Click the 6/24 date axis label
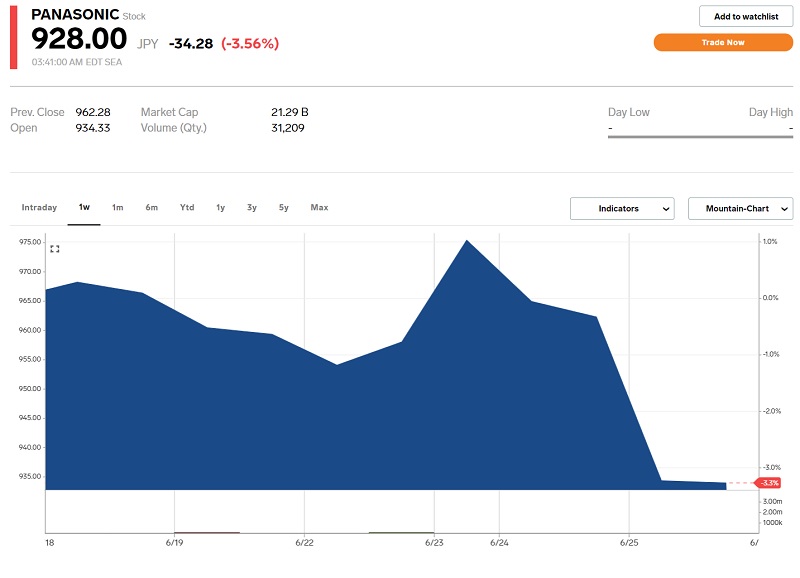Image resolution: width=800 pixels, height=578 pixels. 499,543
